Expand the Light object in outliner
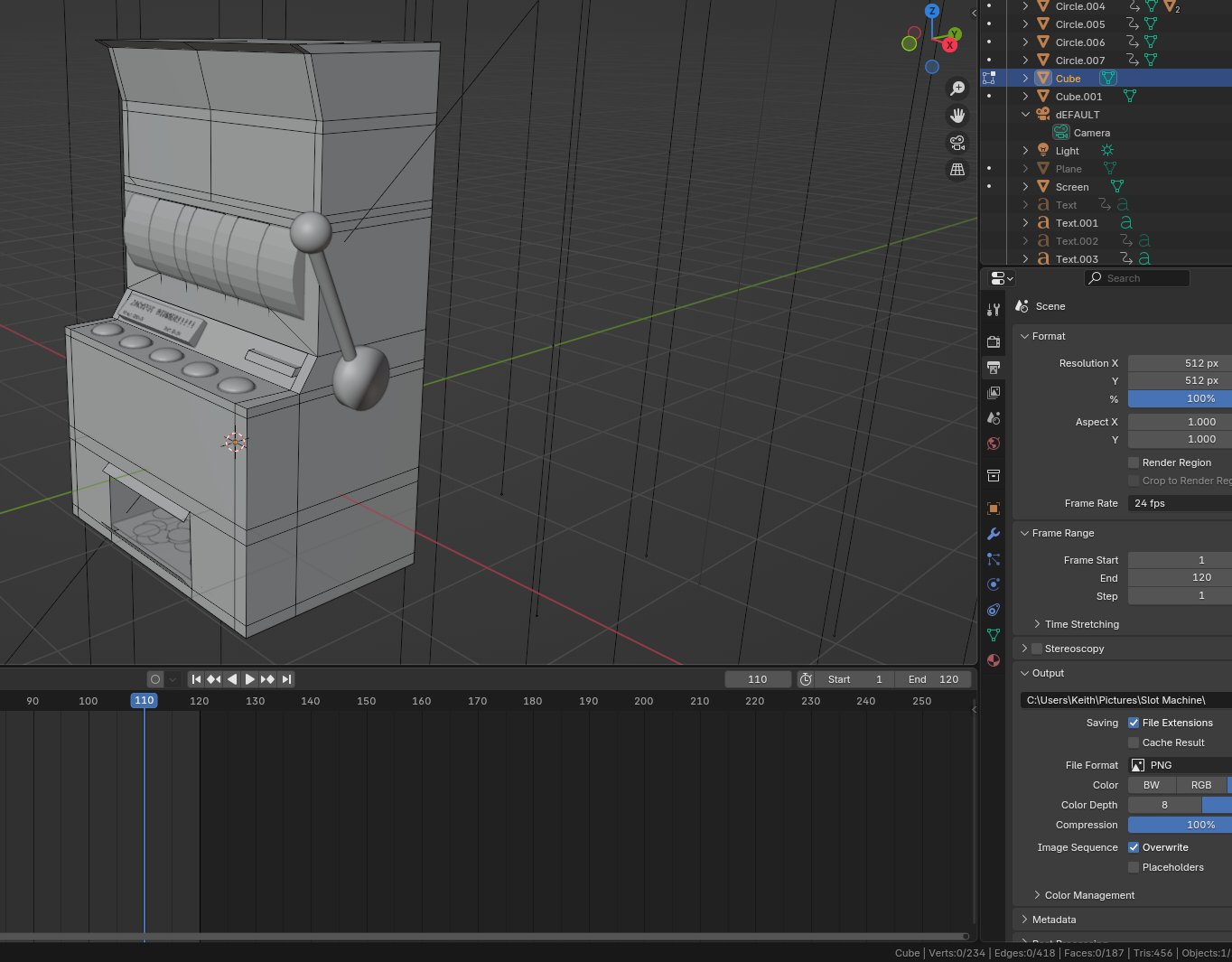This screenshot has height=962, width=1232. point(1025,151)
